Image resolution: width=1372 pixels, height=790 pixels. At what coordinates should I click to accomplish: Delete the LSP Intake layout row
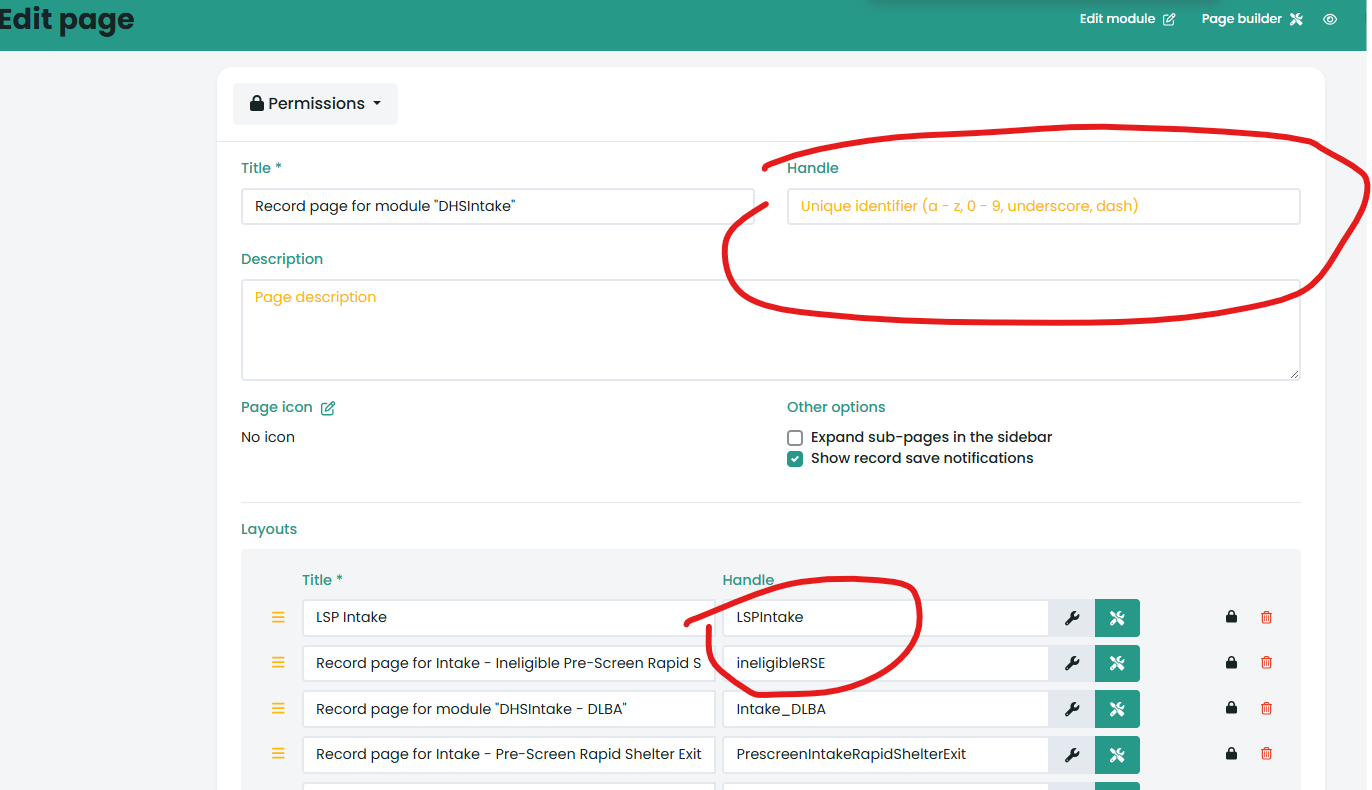(1266, 618)
